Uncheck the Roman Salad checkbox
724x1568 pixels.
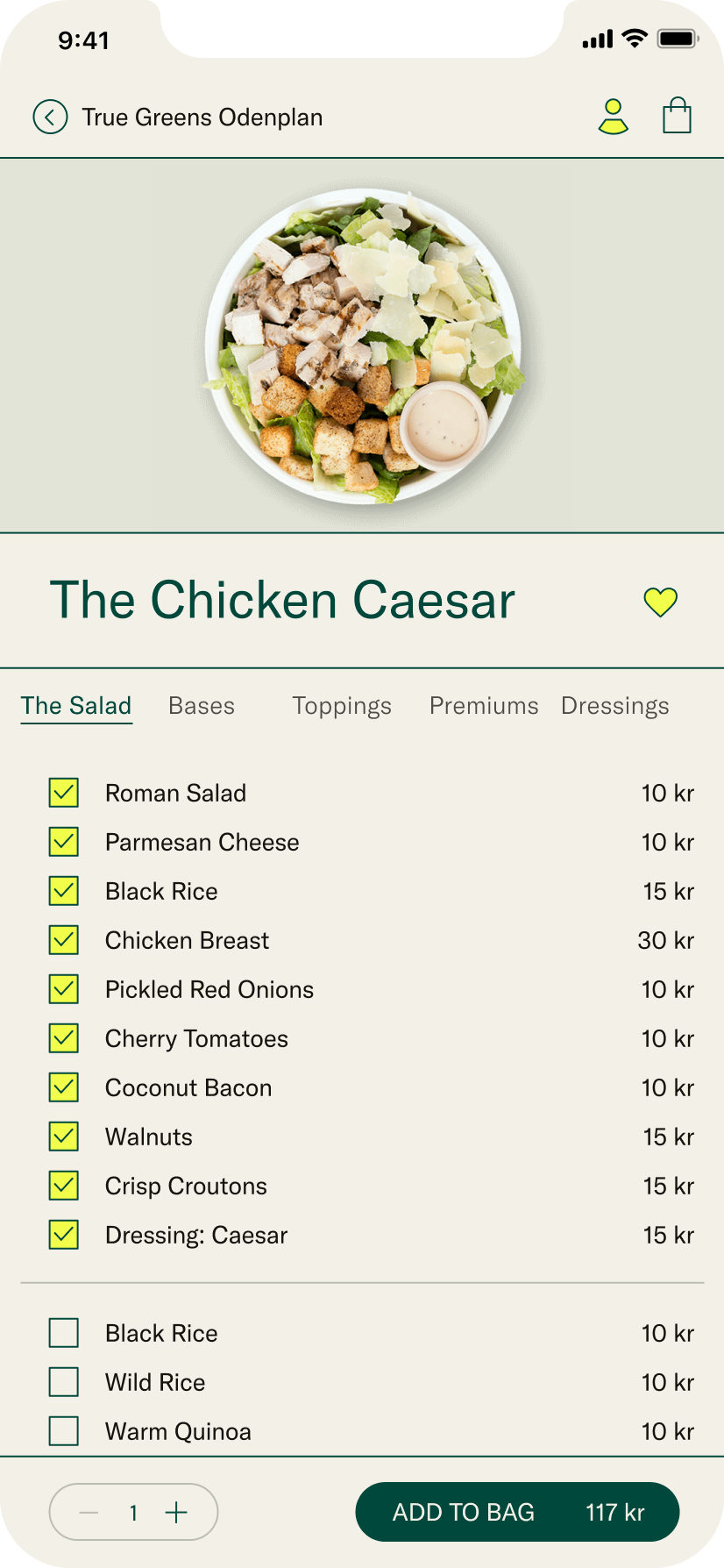[64, 793]
